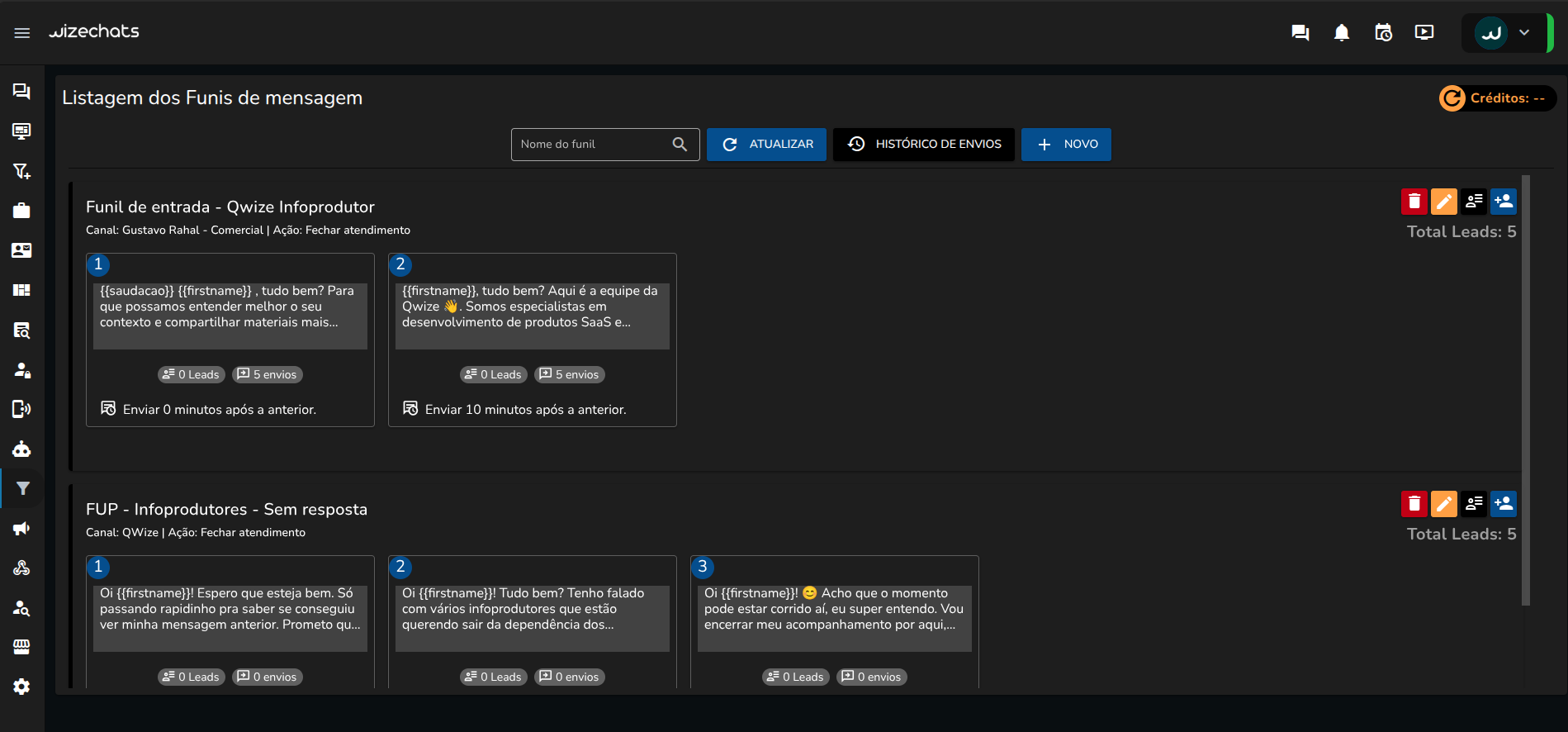
Task: Delete the Funil de entrada funnel
Action: click(1414, 201)
